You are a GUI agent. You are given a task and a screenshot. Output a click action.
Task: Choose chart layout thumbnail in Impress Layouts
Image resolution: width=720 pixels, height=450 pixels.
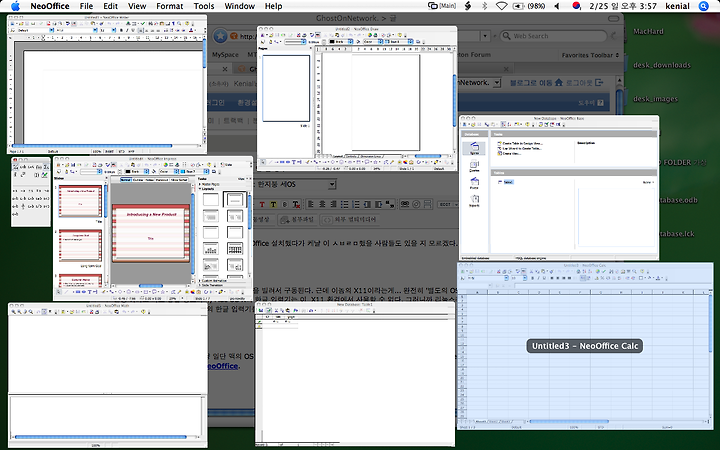[x=211, y=248]
